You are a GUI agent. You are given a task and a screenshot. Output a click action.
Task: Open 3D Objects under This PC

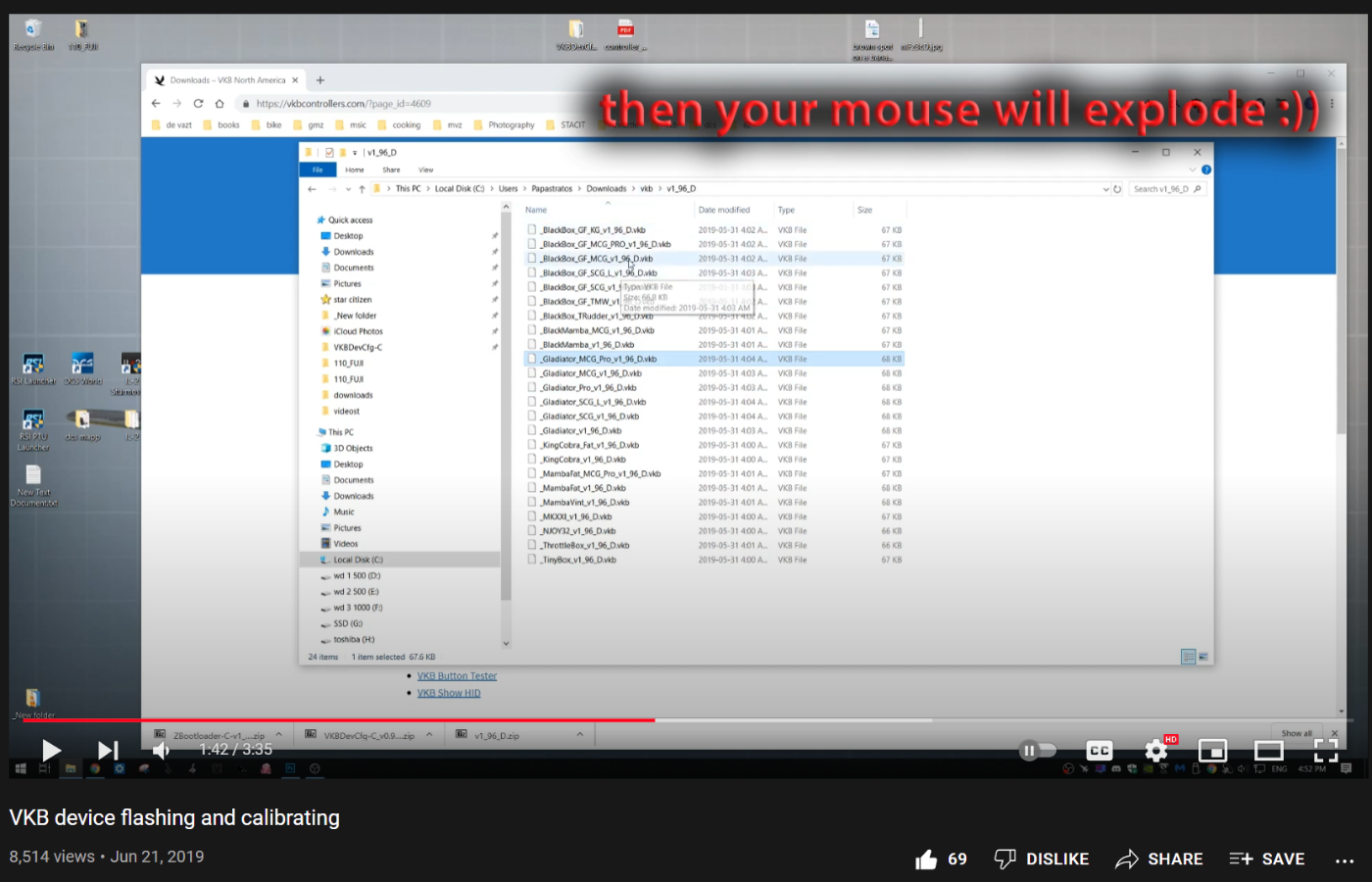coord(353,448)
